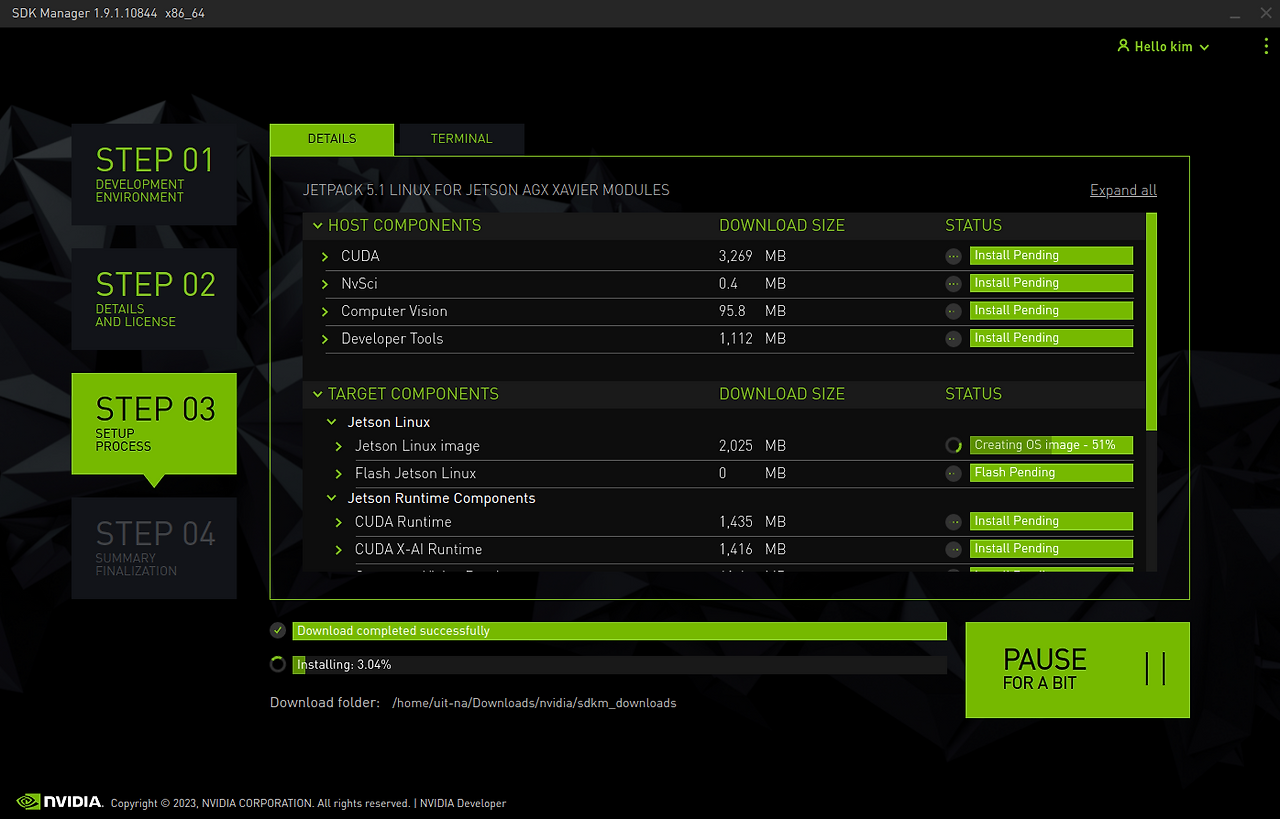This screenshot has width=1280, height=819.
Task: Click the Computer Vision Install Pending bar
Action: 1051,310
